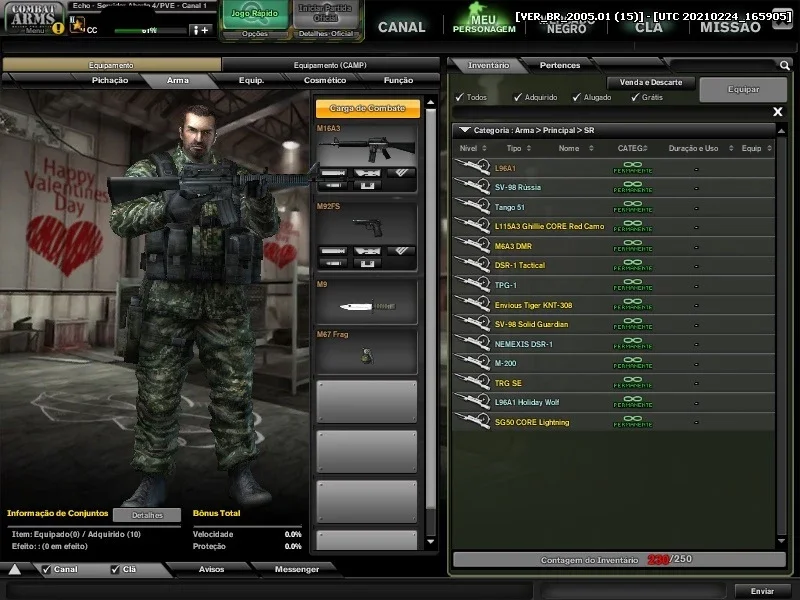Click the sniper icon next to TRG SE
This screenshot has width=800, height=600.
[x=472, y=382]
